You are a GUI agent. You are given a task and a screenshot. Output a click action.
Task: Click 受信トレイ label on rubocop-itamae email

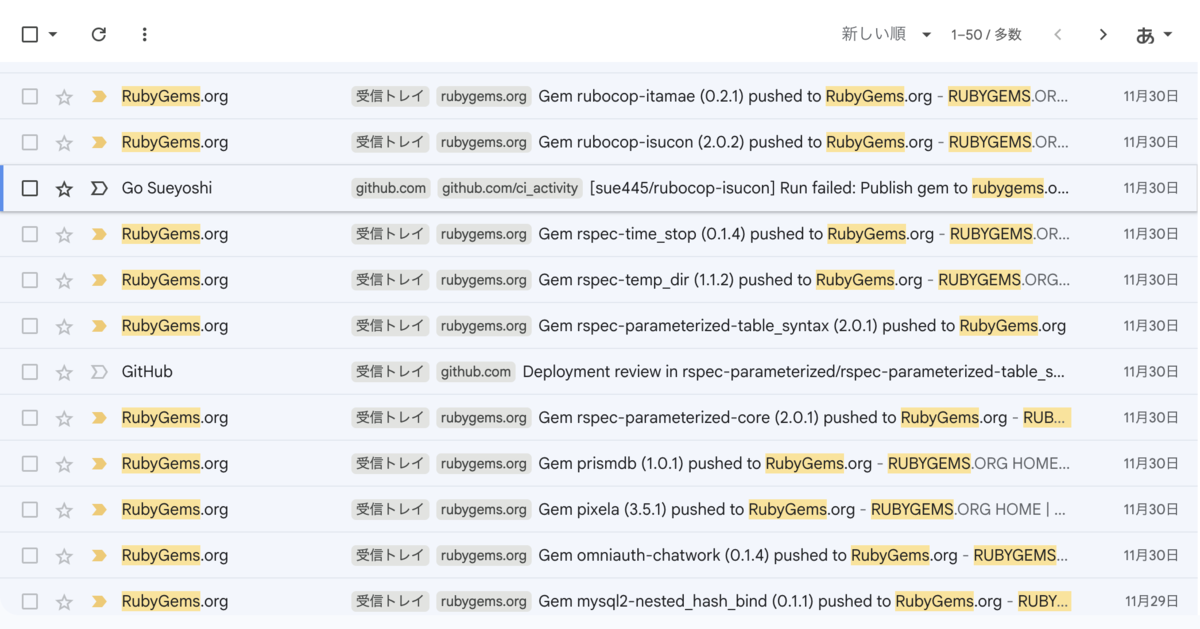pos(390,97)
